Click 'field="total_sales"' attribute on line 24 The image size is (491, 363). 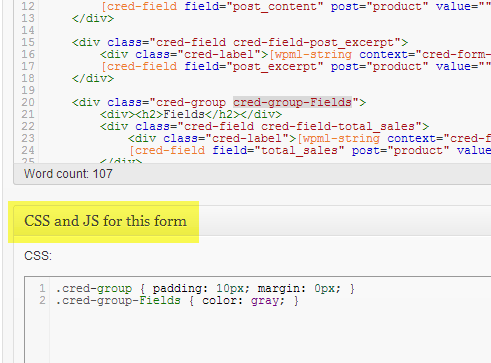tap(278, 150)
